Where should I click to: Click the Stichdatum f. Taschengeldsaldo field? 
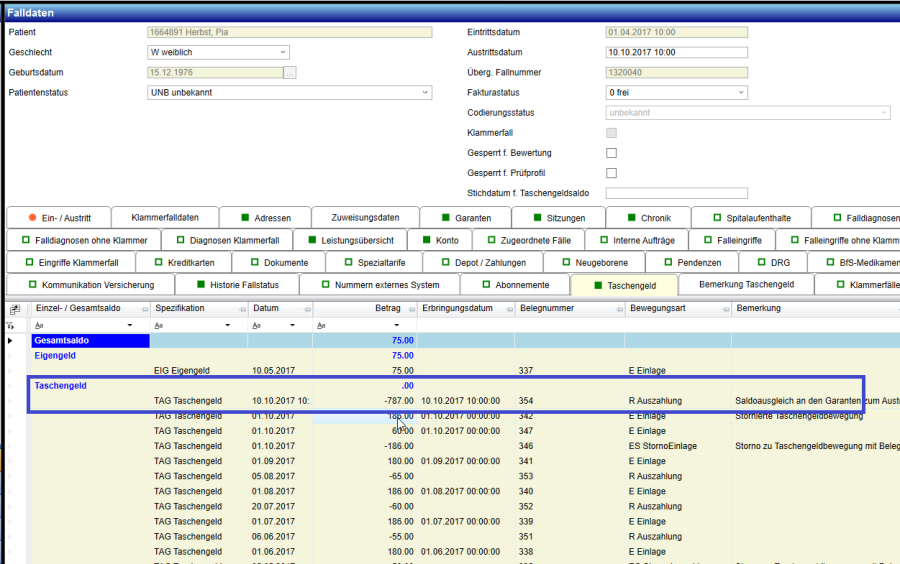[x=676, y=193]
